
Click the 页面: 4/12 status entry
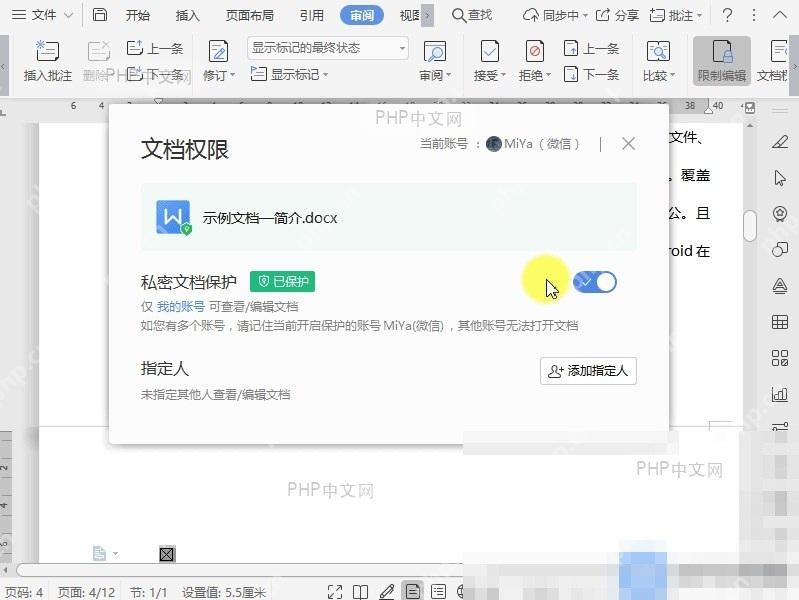click(x=86, y=592)
